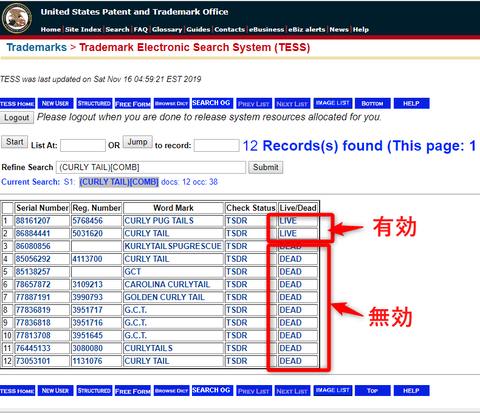Screen dimensions: 480x413
Task: Focus the List At input field
Action: click(83, 145)
